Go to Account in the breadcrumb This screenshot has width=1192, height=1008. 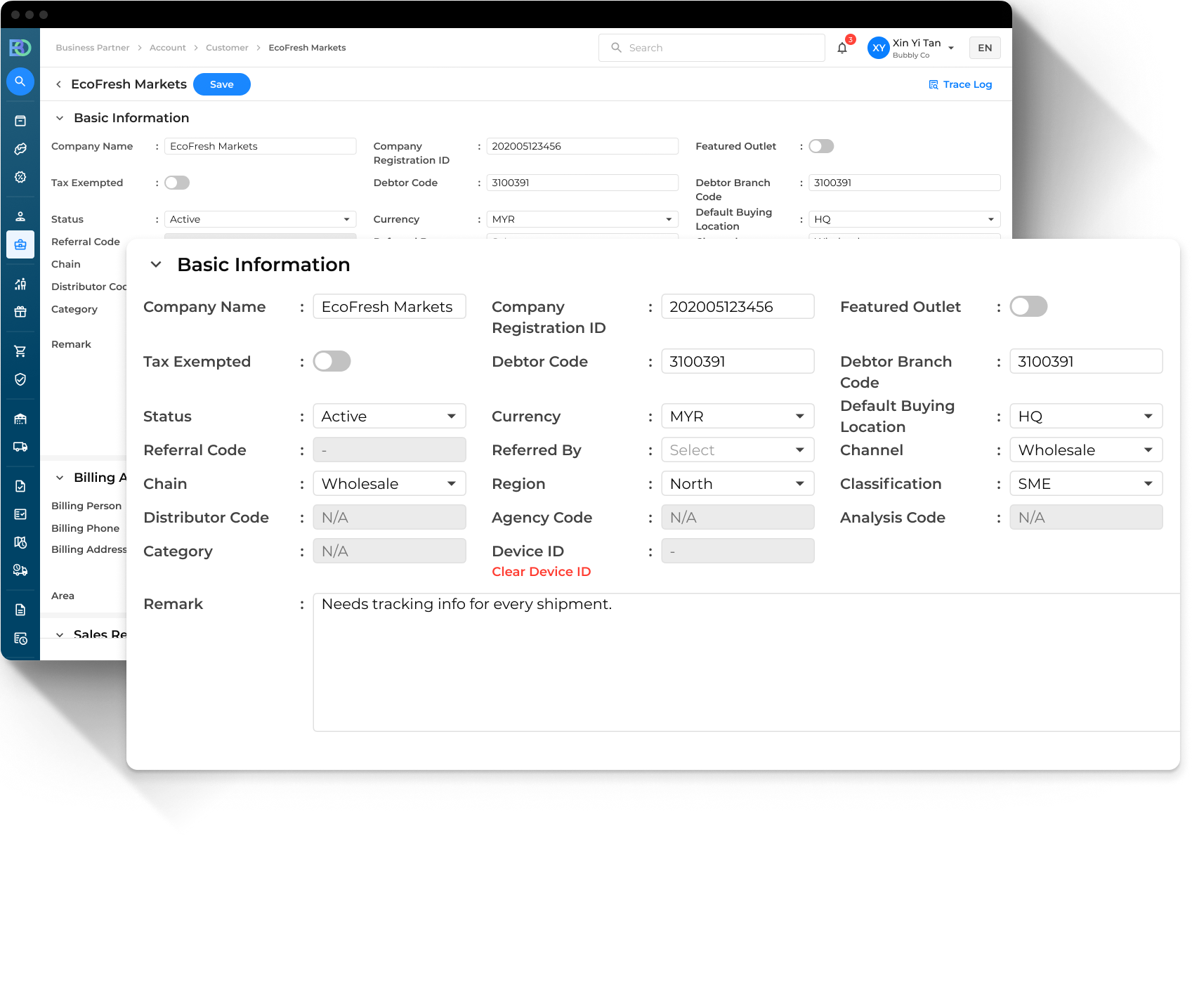point(167,48)
